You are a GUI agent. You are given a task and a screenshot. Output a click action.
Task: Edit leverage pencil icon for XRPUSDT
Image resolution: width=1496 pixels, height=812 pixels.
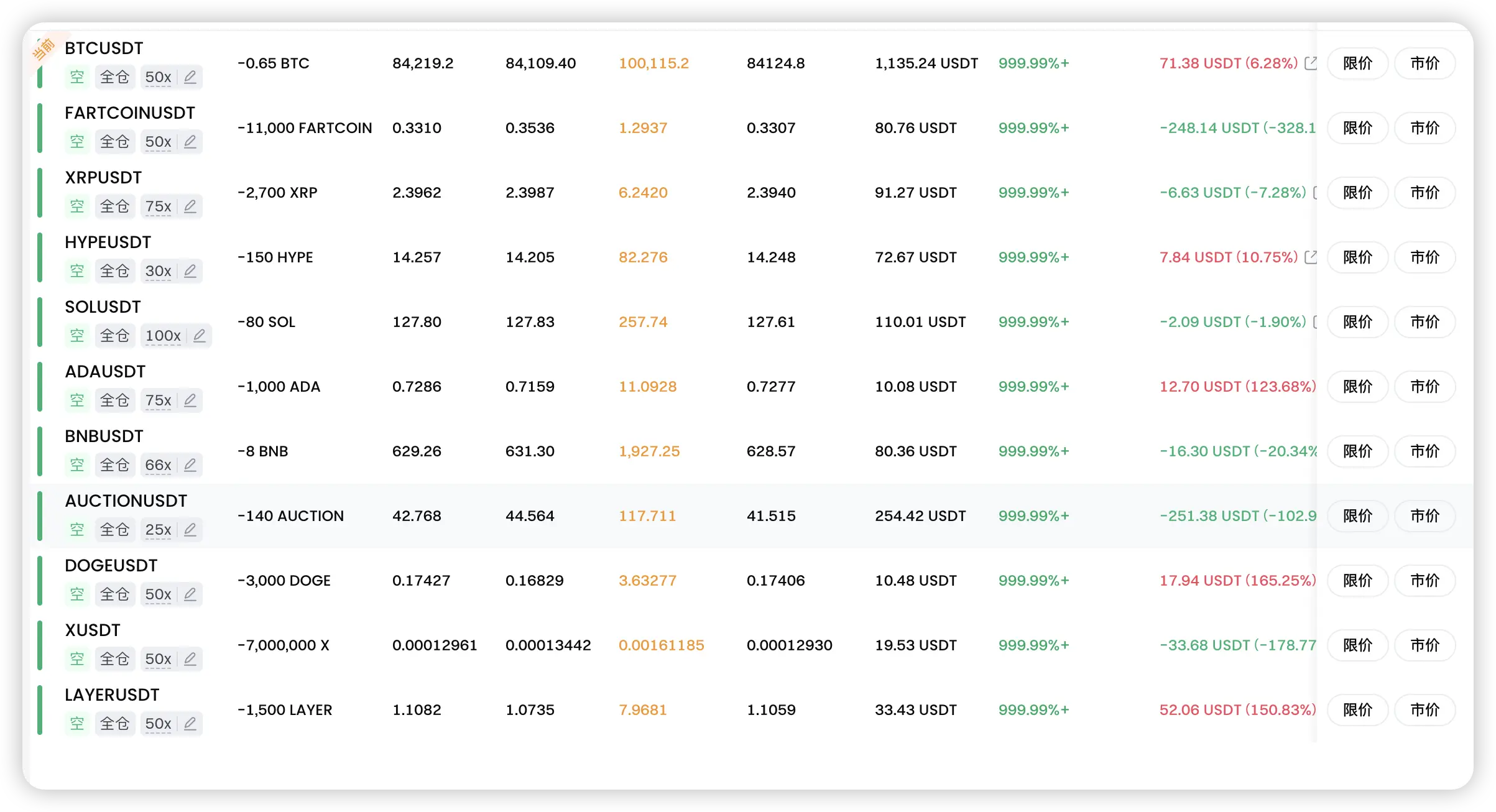click(x=190, y=206)
